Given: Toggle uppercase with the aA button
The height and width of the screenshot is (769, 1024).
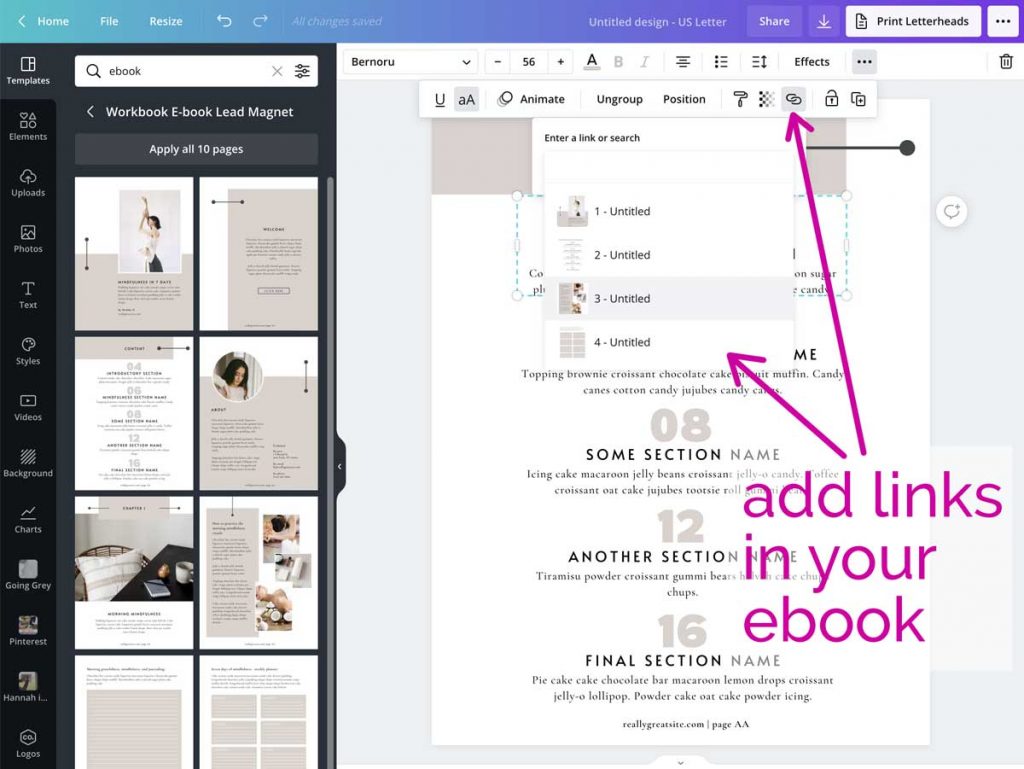Looking at the screenshot, I should coord(467,99).
